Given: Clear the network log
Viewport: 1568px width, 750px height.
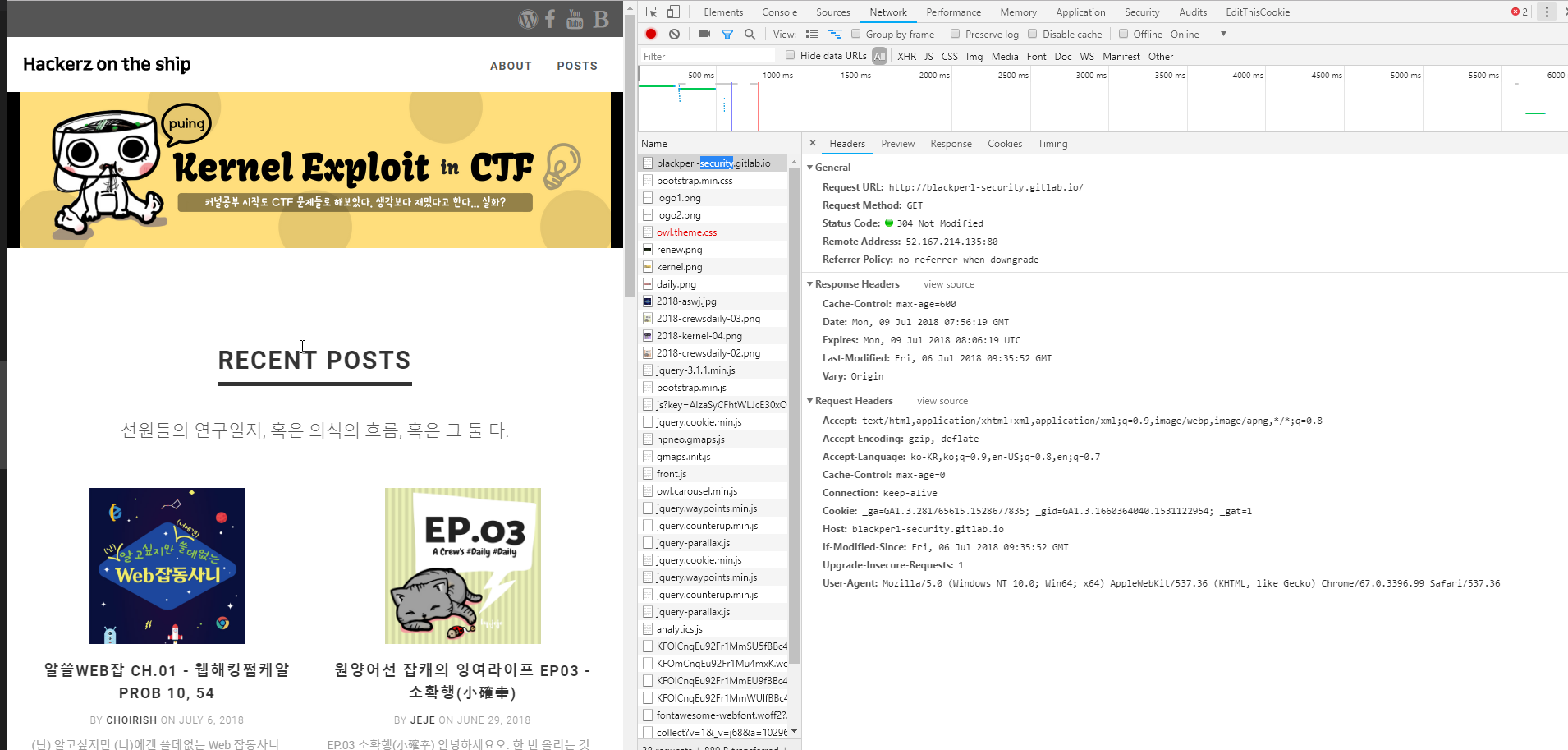Looking at the screenshot, I should point(674,34).
